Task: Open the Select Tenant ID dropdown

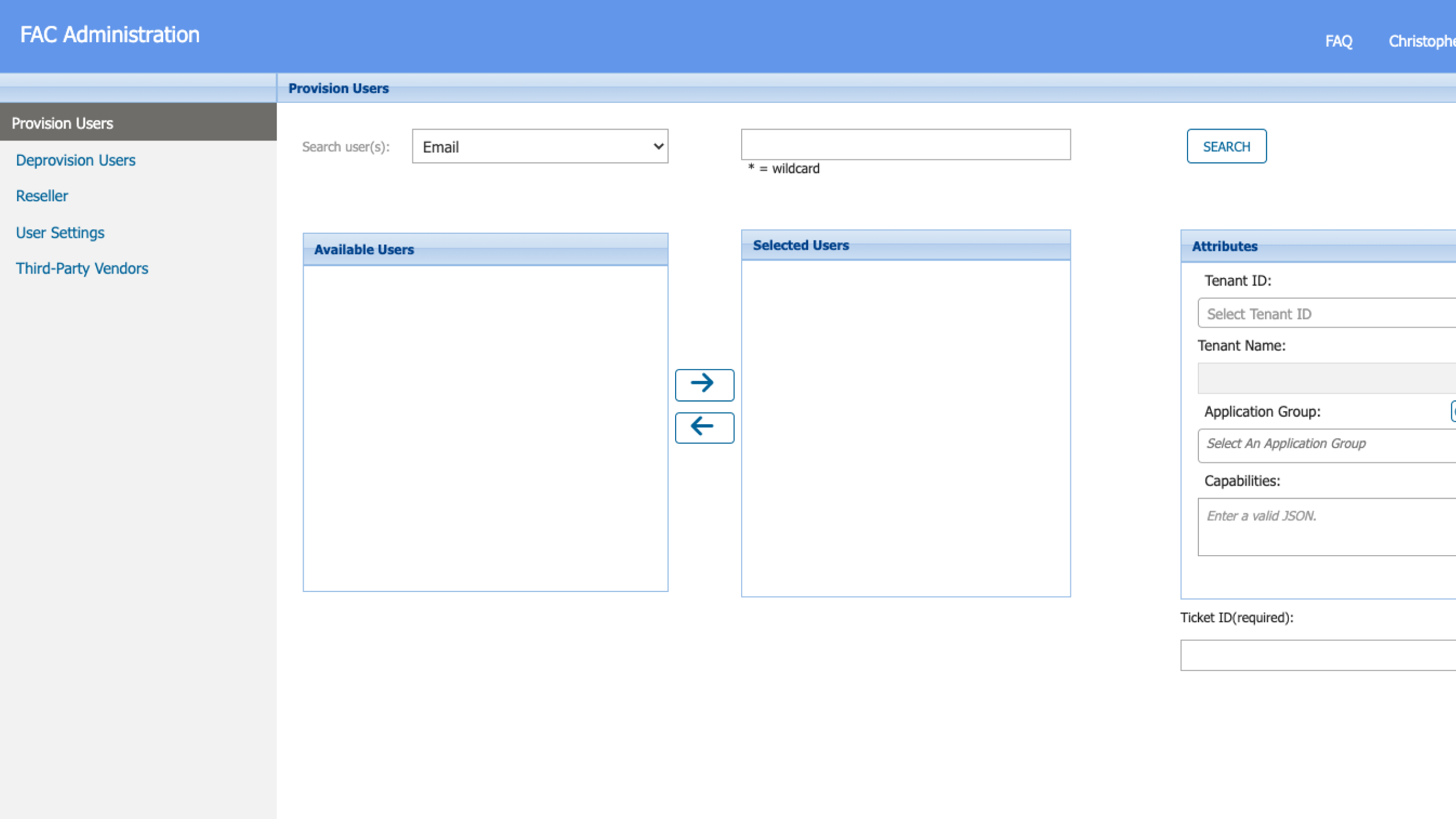Action: point(1325,313)
